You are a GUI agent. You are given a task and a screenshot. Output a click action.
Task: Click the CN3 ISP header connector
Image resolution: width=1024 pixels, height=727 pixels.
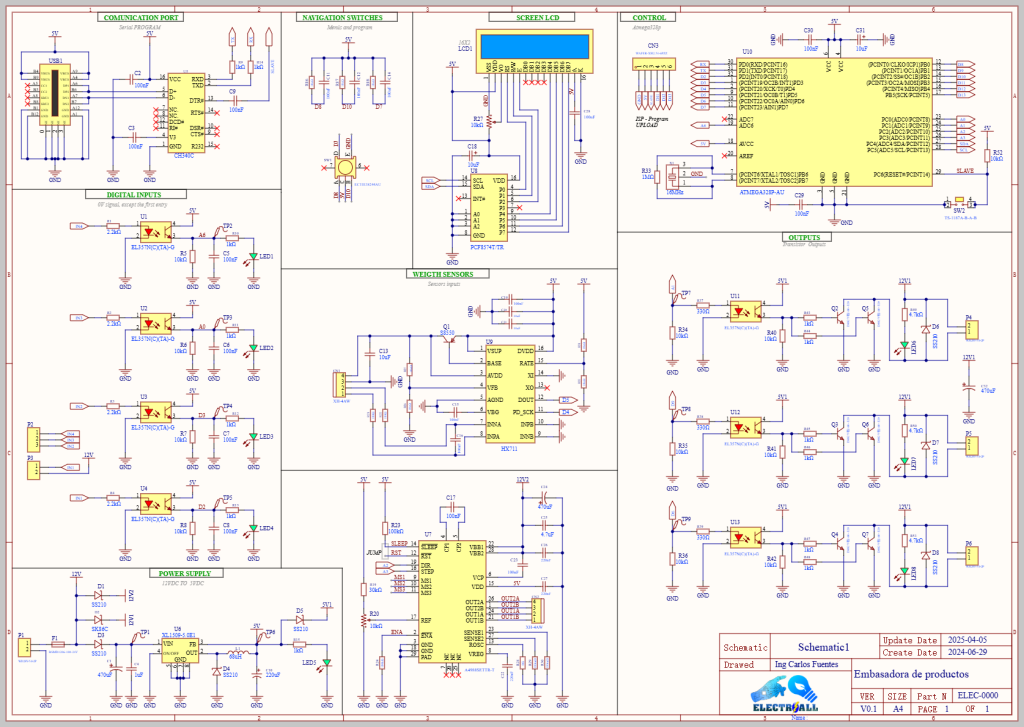[654, 65]
